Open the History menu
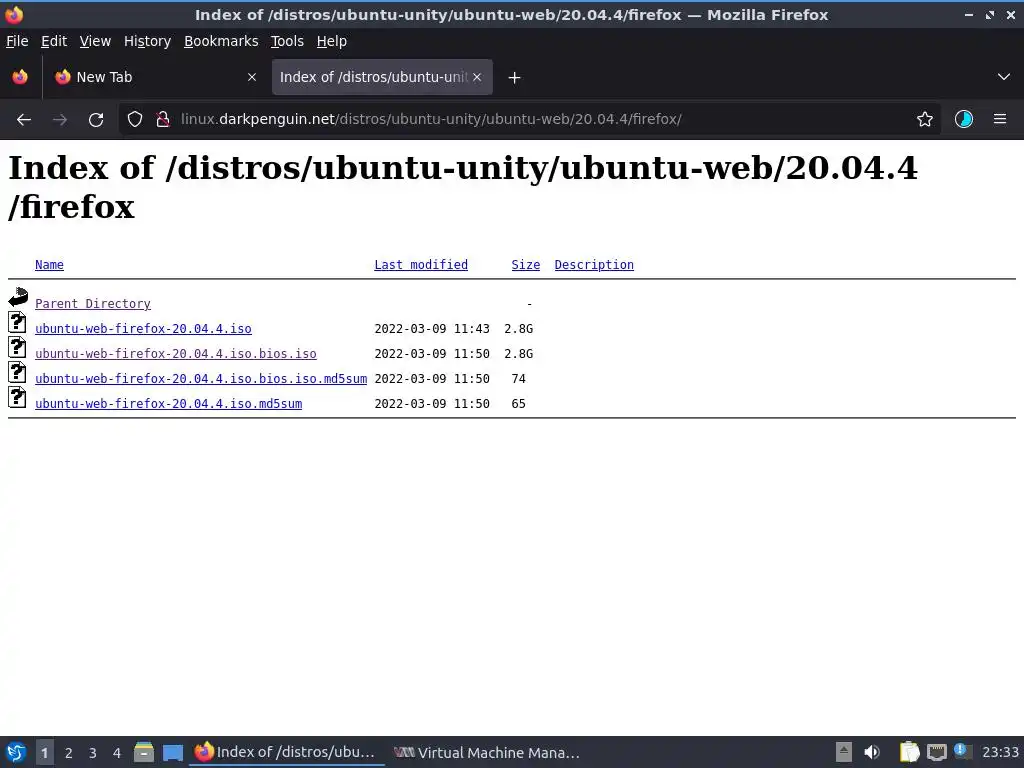 (x=148, y=41)
